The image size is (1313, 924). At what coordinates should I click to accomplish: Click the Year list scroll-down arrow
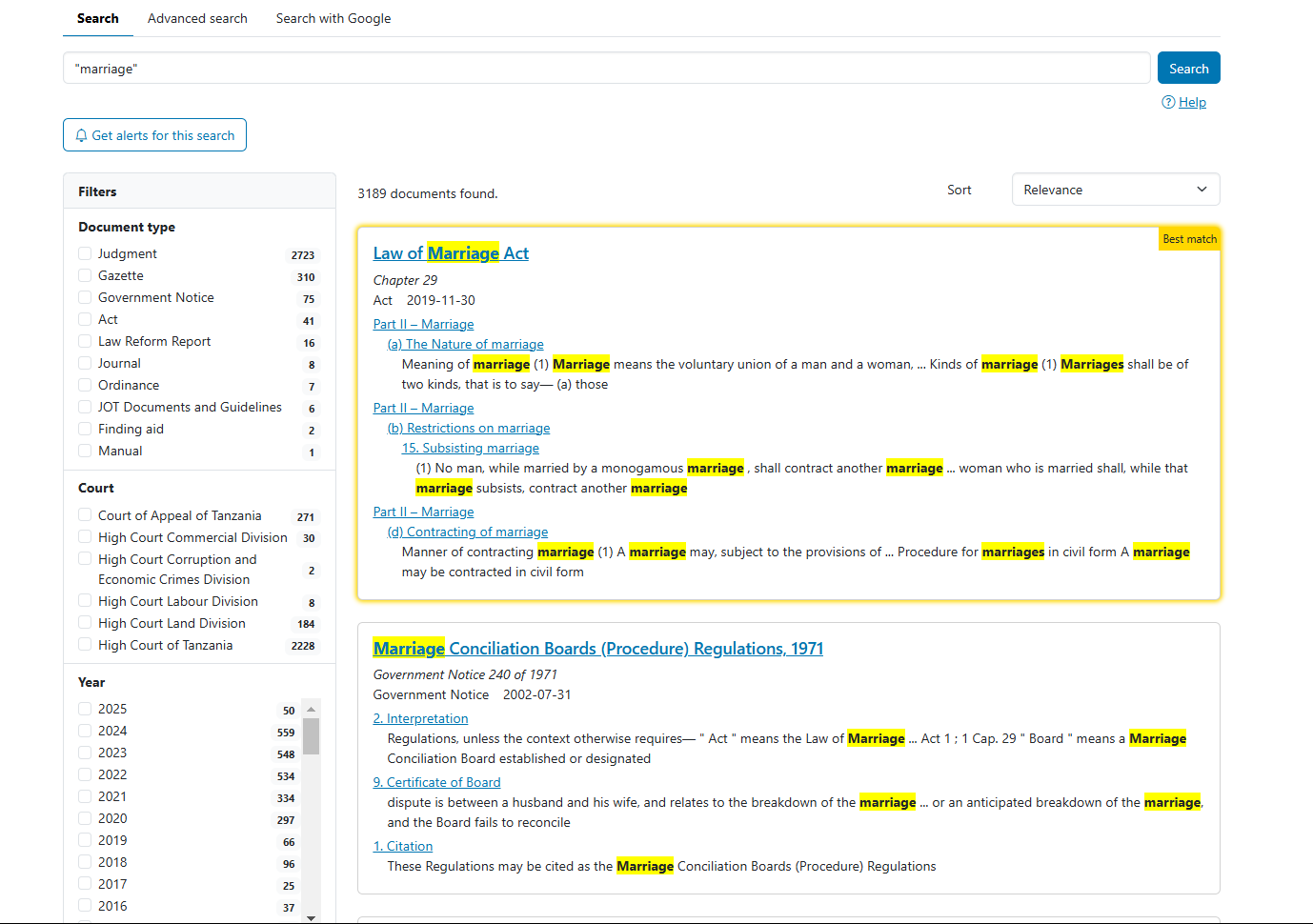[311, 917]
